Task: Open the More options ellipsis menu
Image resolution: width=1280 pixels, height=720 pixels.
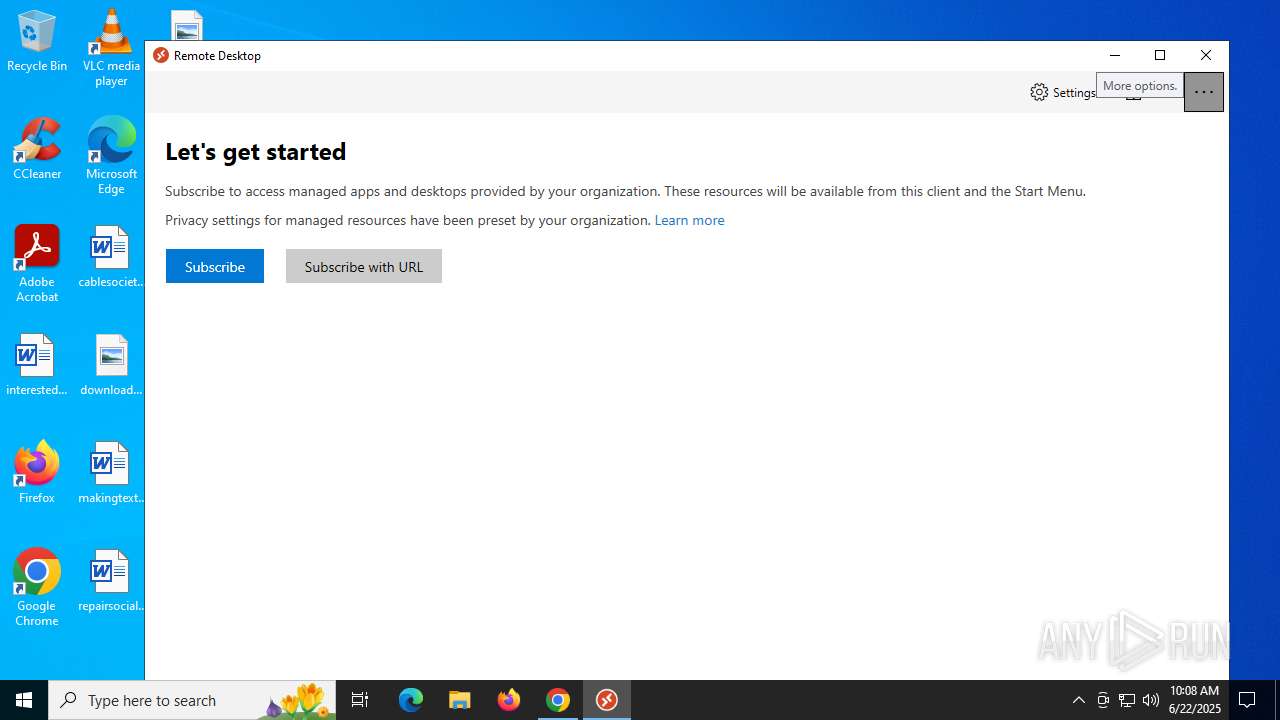Action: (x=1203, y=92)
